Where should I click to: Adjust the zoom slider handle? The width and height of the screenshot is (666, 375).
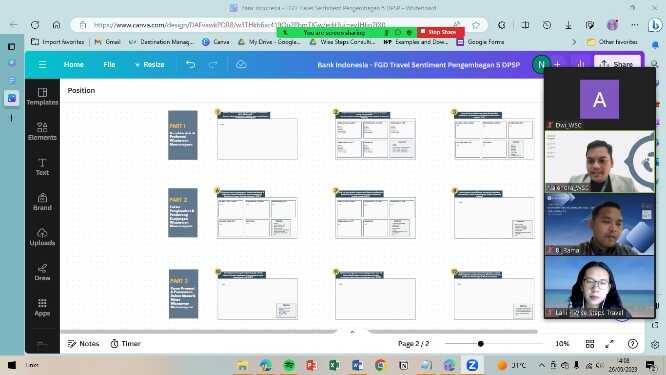click(480, 344)
